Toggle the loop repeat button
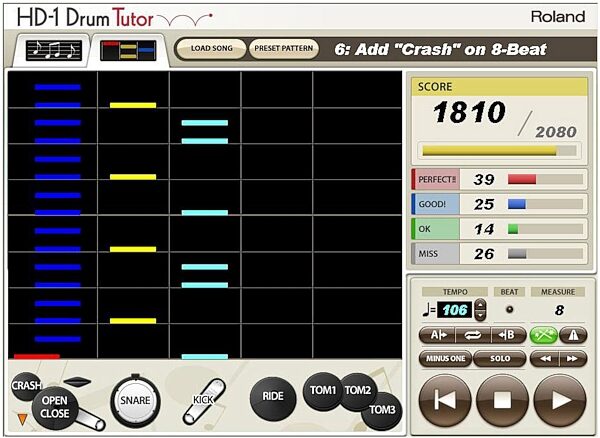The image size is (600, 438). coord(473,335)
